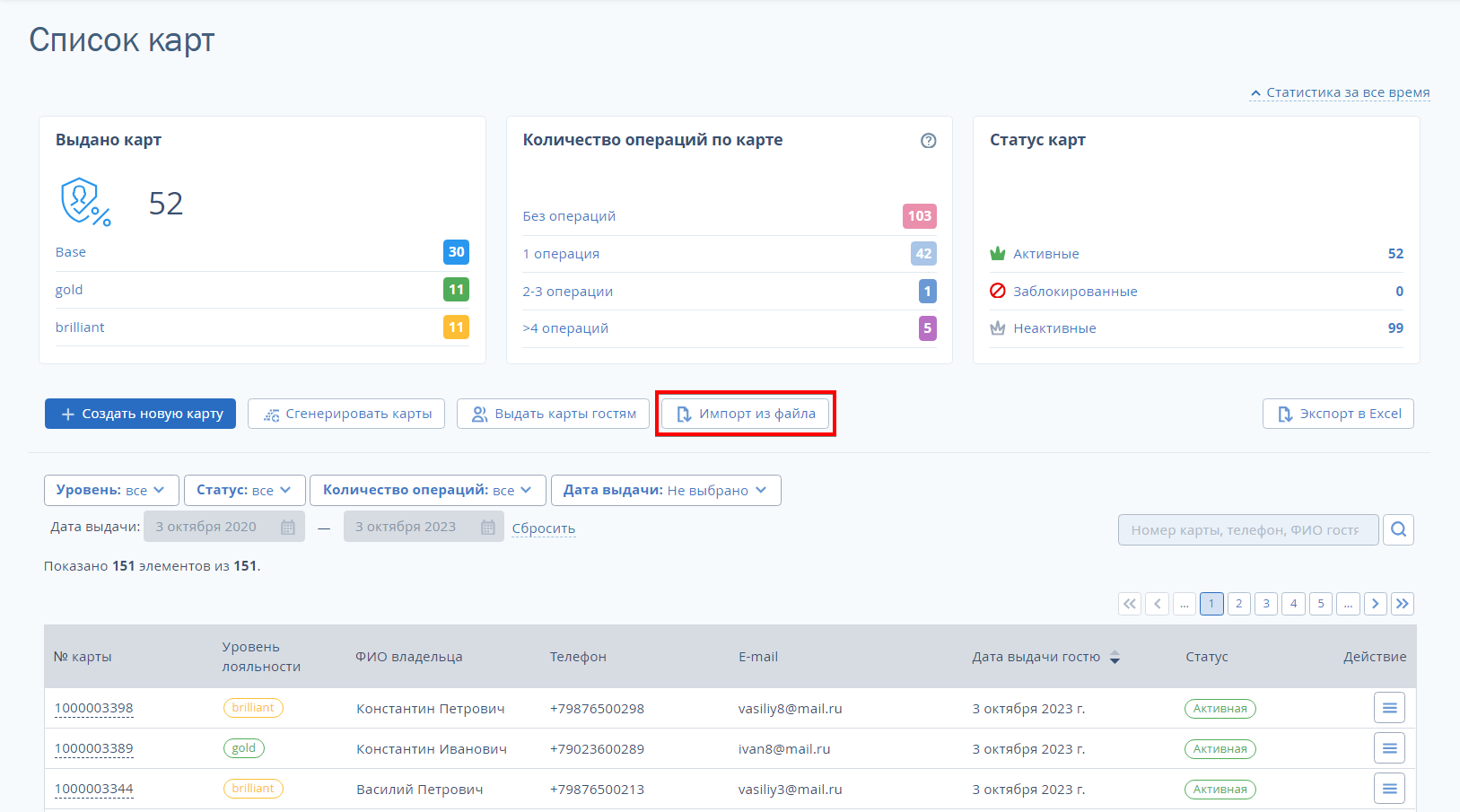
Task: Click email ivan8@mail.ru
Action: 784,749
